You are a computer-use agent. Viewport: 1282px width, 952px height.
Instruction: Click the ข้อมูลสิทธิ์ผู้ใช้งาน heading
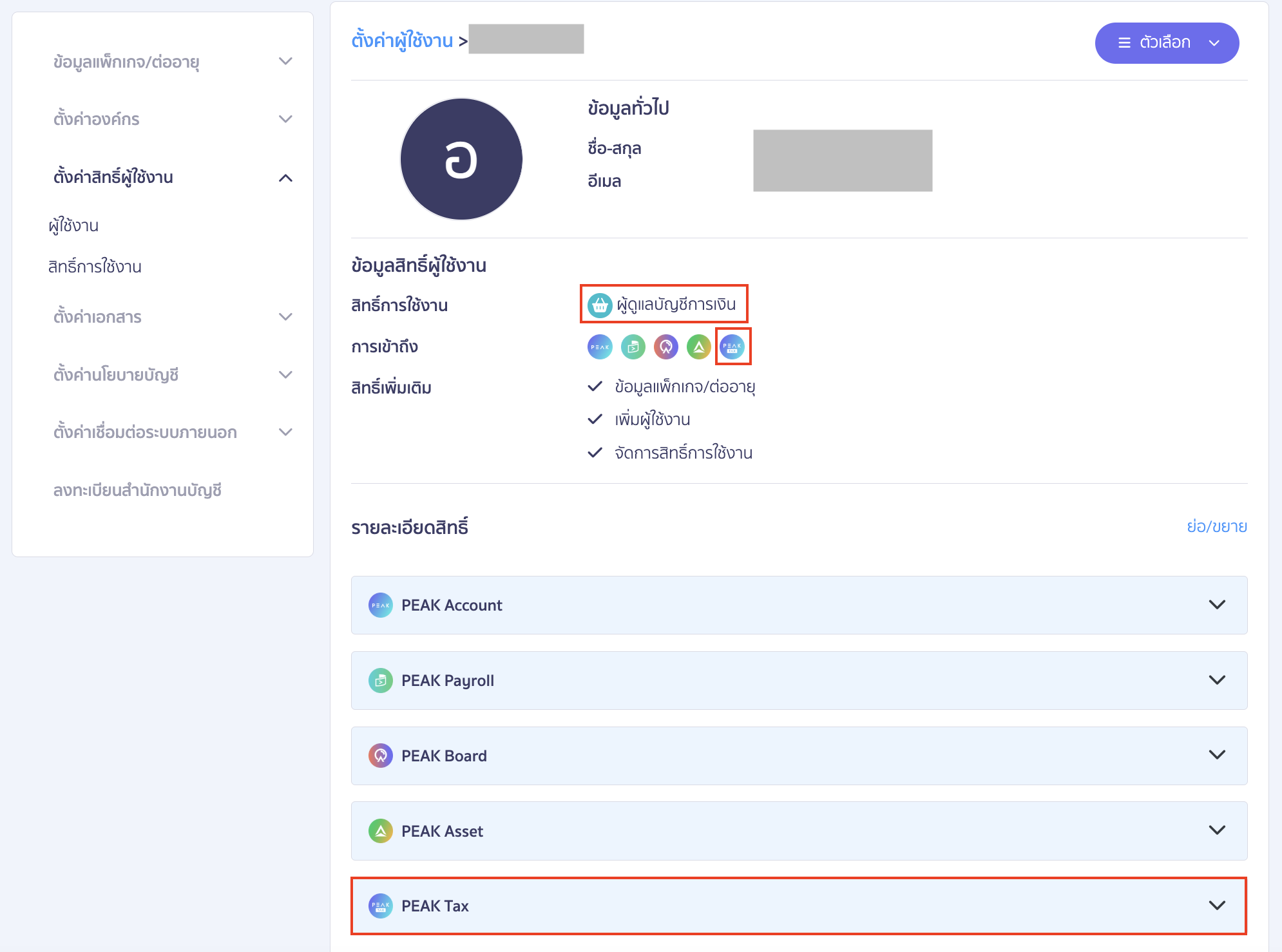(419, 265)
